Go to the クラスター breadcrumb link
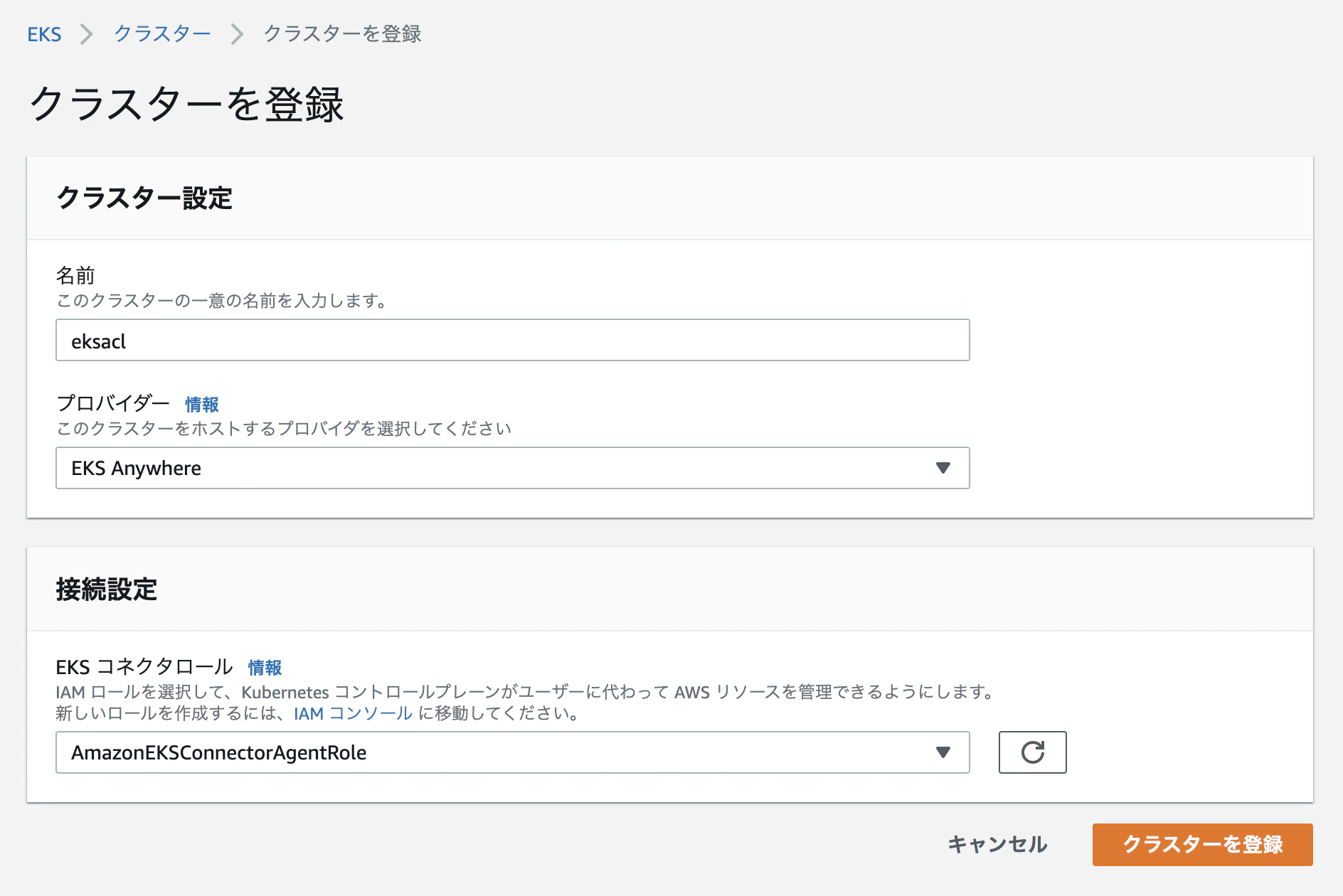The image size is (1343, 896). (x=162, y=34)
